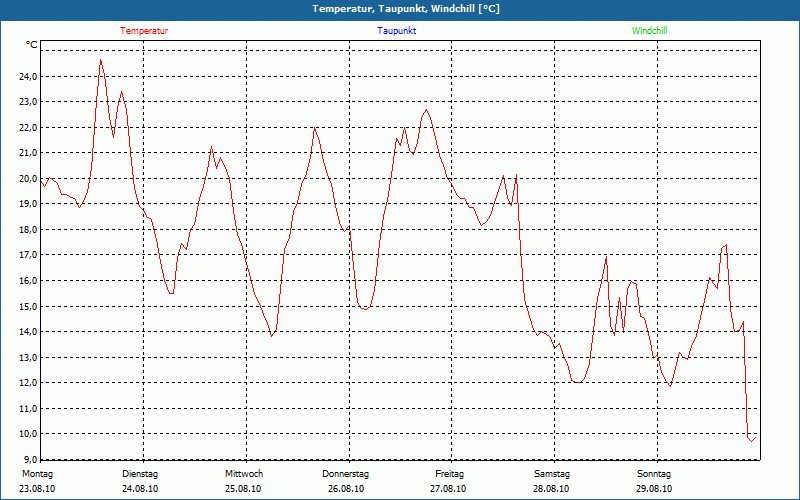The width and height of the screenshot is (800, 500).
Task: Click the 20,0 value on the y-axis
Action: (28, 179)
